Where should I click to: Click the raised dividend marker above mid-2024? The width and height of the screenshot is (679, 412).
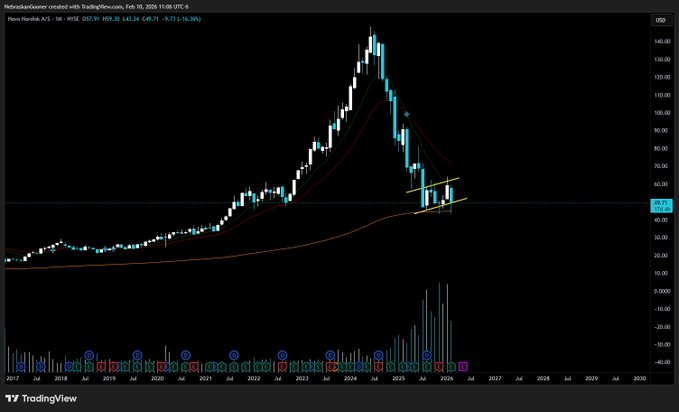click(379, 355)
